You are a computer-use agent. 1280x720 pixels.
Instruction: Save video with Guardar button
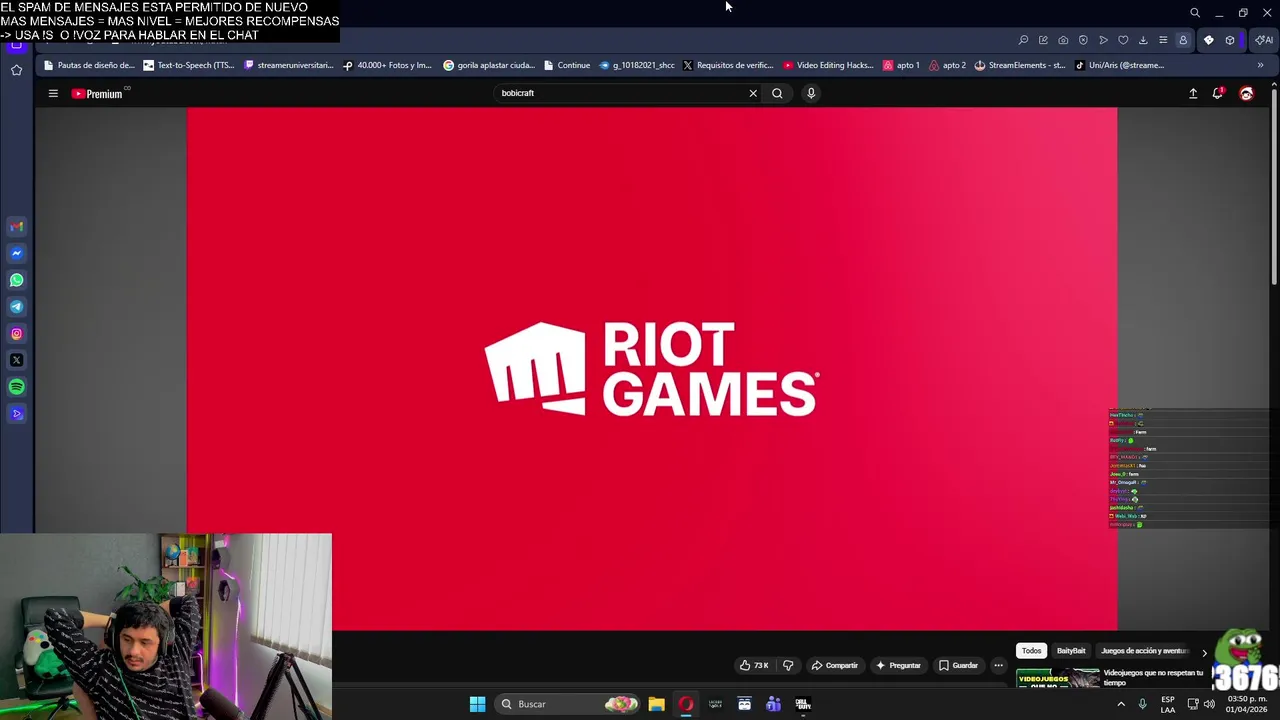click(958, 666)
